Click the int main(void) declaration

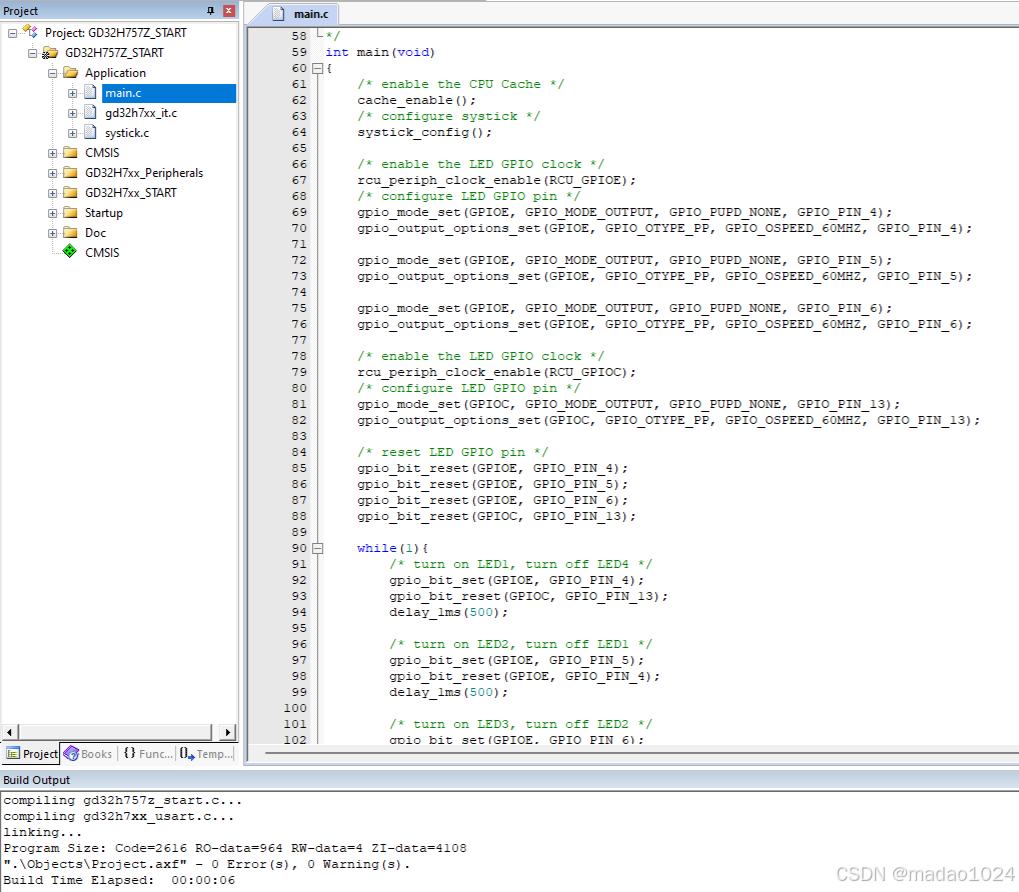click(x=380, y=52)
